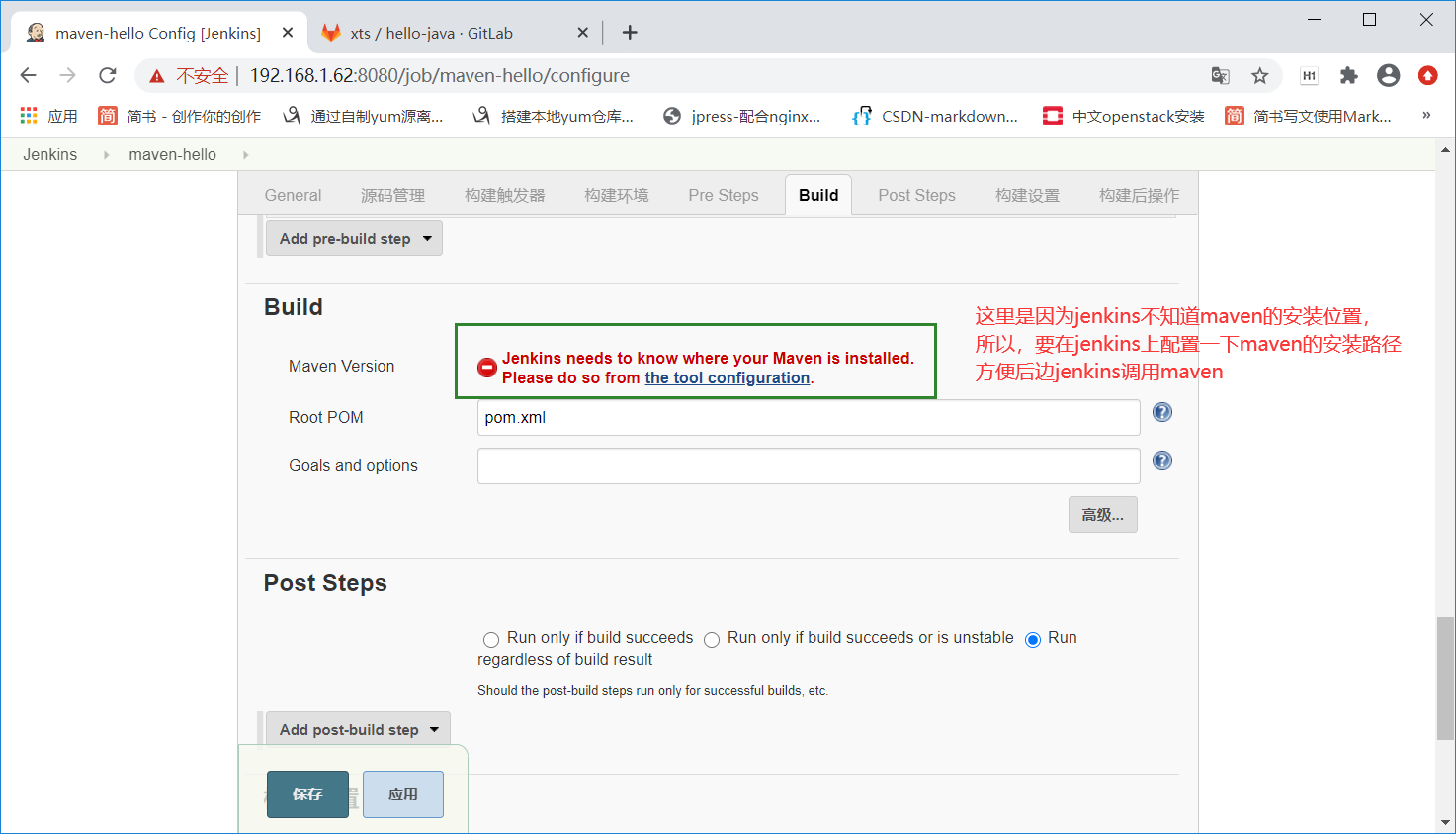Open the jpress-配合nginx bookmark
The height and width of the screenshot is (834, 1456).
[741, 116]
